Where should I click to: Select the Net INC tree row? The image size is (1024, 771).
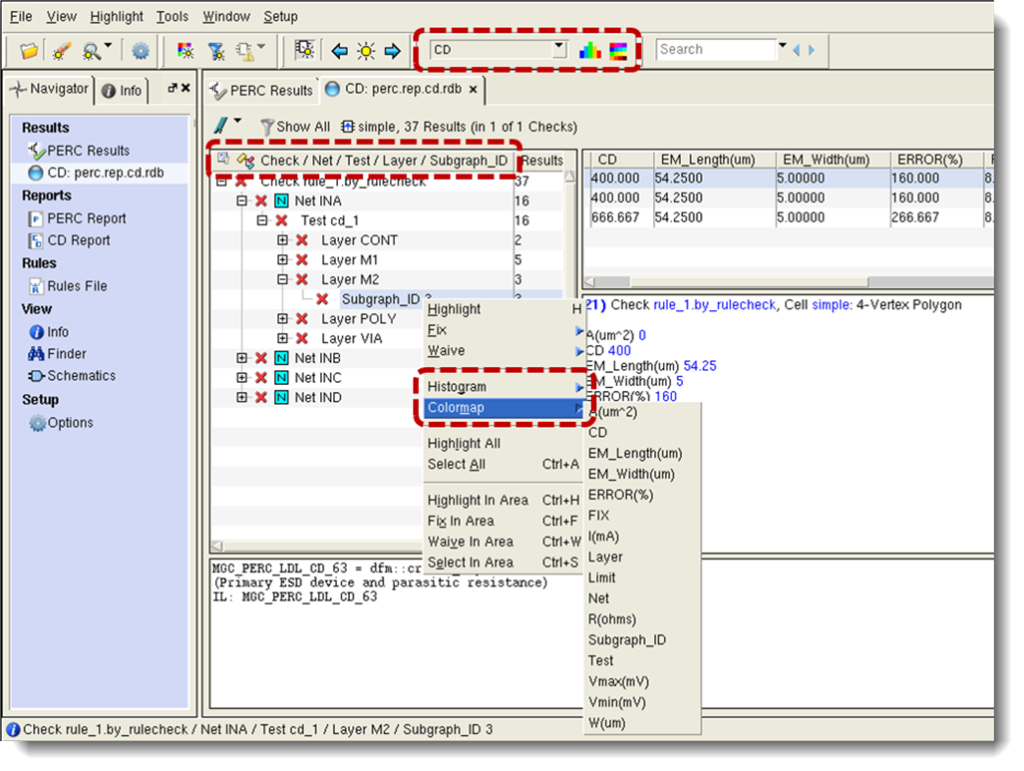pyautogui.click(x=317, y=378)
